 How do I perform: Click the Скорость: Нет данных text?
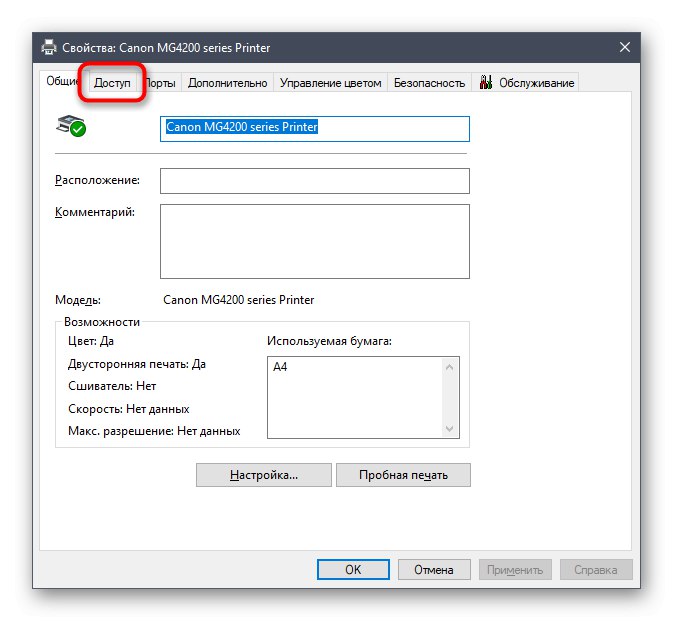pos(129,409)
